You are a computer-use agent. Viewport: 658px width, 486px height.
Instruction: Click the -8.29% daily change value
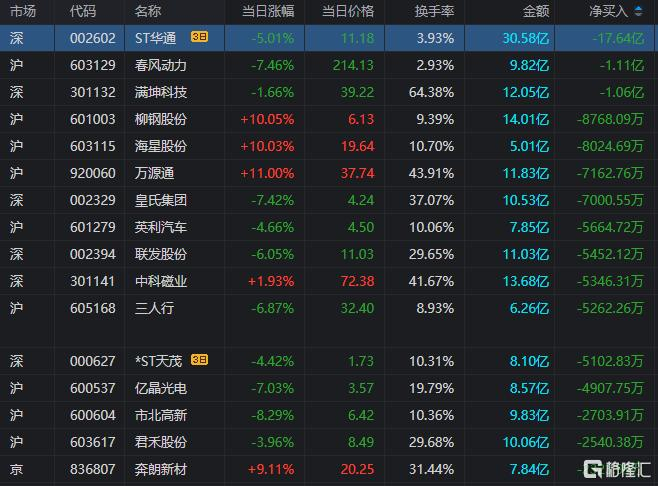pyautogui.click(x=273, y=415)
